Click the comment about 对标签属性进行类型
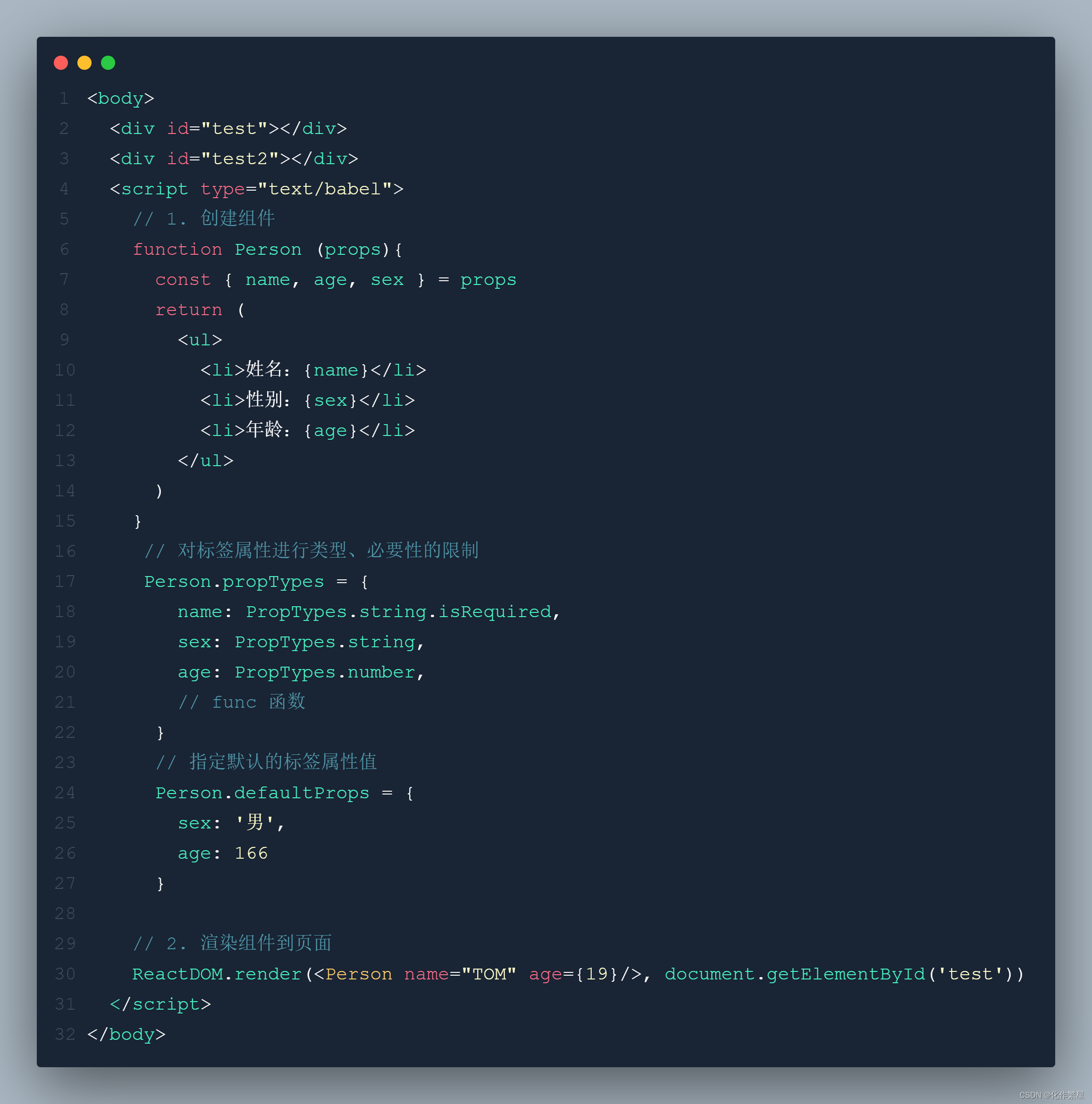Viewport: 1092px width, 1104px height. (x=311, y=551)
